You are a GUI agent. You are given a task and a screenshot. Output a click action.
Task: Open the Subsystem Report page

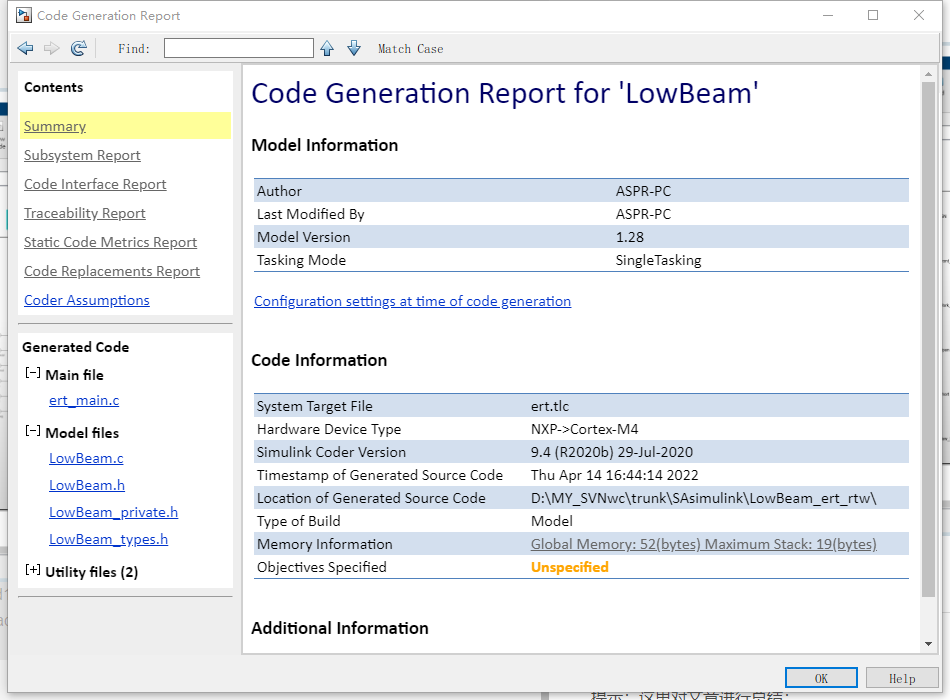(x=82, y=155)
